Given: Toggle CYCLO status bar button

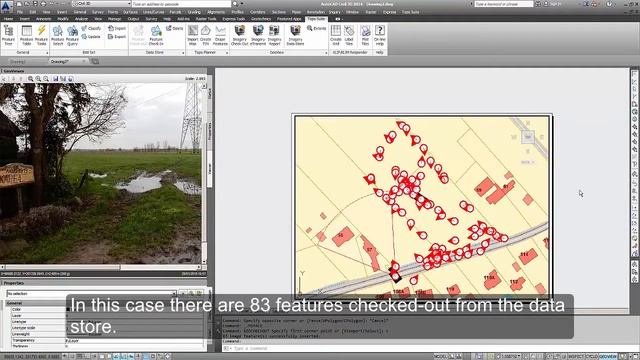Looking at the screenshot, I should (x=592, y=357).
